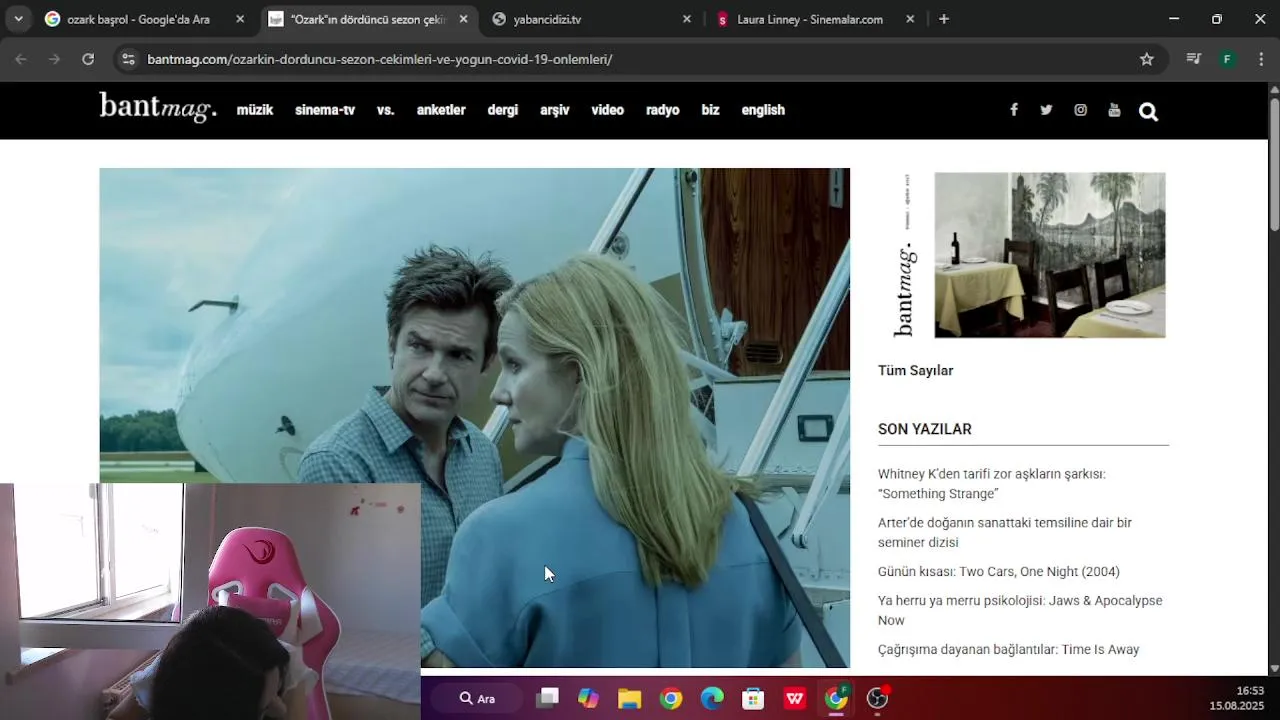Click the bantmag magazine cover thumbnail

(1029, 255)
